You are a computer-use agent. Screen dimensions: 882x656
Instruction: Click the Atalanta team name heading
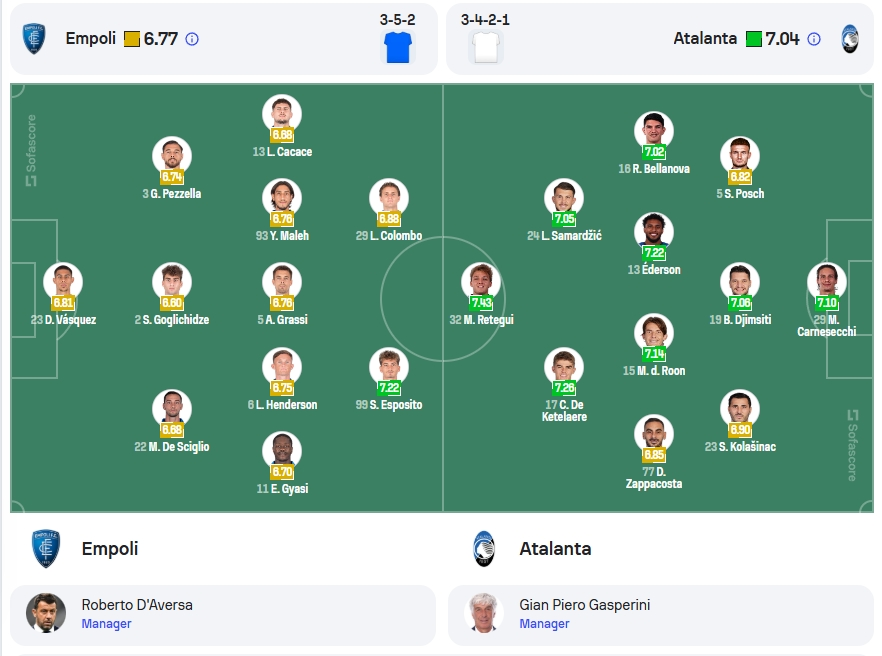pyautogui.click(x=555, y=549)
